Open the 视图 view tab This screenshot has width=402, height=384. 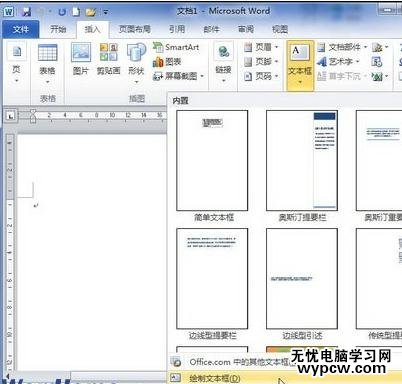(280, 29)
